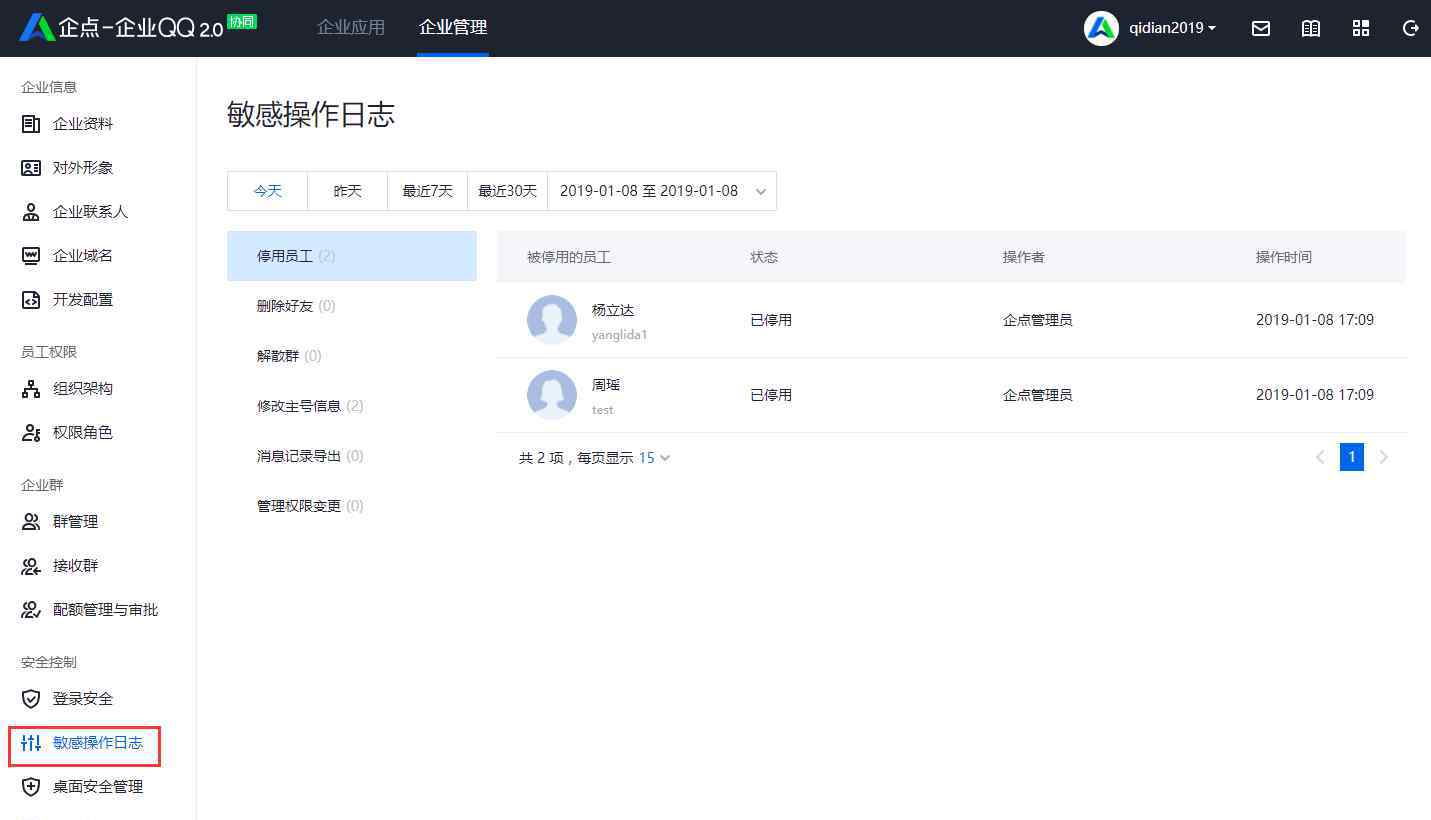The height and width of the screenshot is (820, 1431).
Task: Click page number 1 button
Action: point(1352,457)
